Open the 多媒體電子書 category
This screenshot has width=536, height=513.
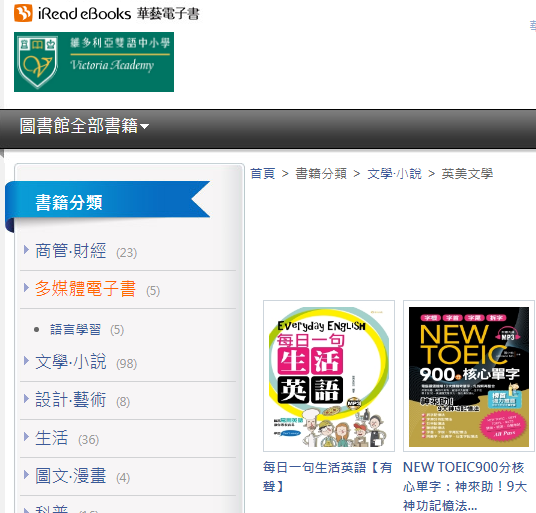tap(85, 288)
